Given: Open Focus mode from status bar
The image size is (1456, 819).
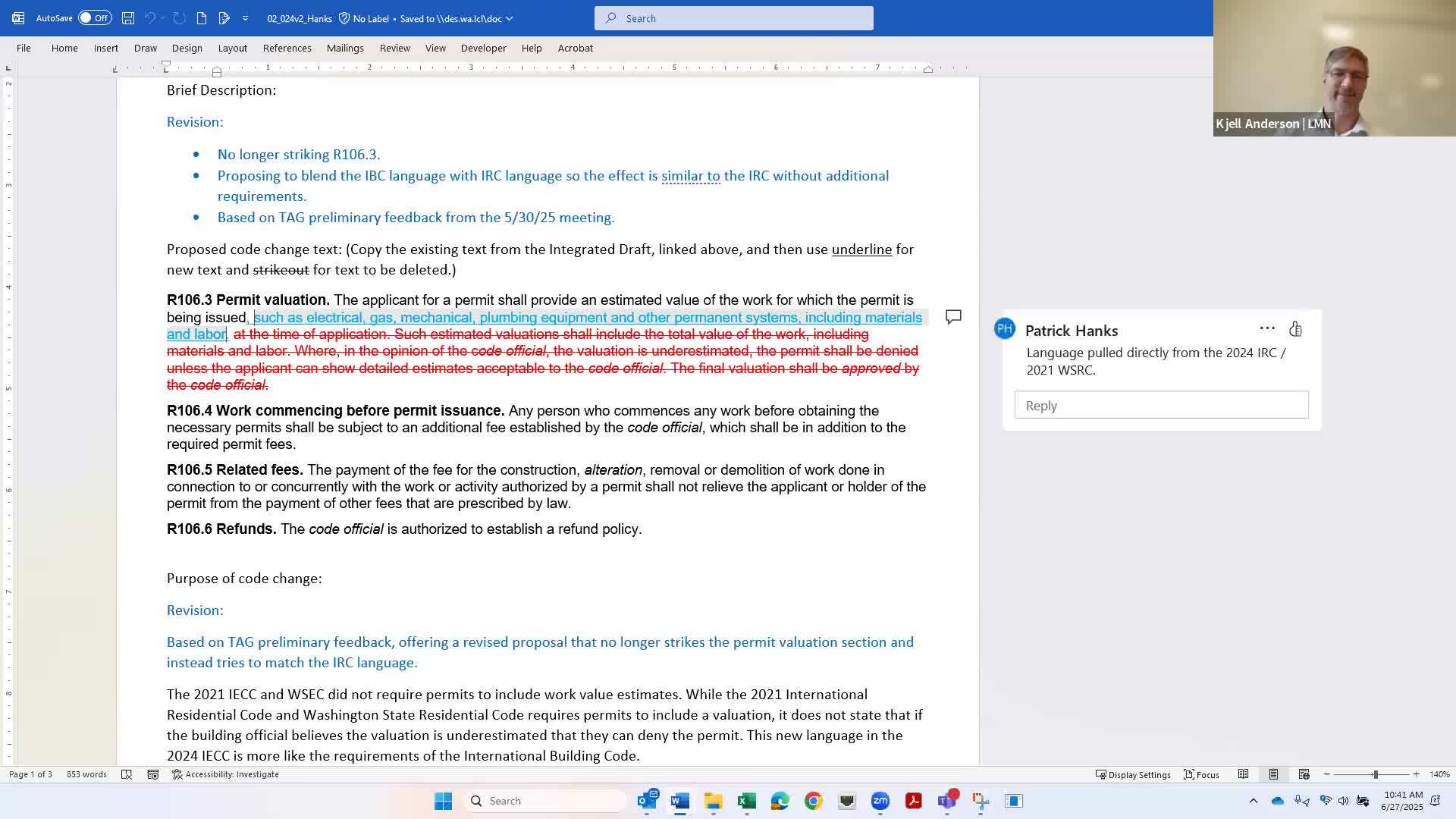Looking at the screenshot, I should 1201,774.
